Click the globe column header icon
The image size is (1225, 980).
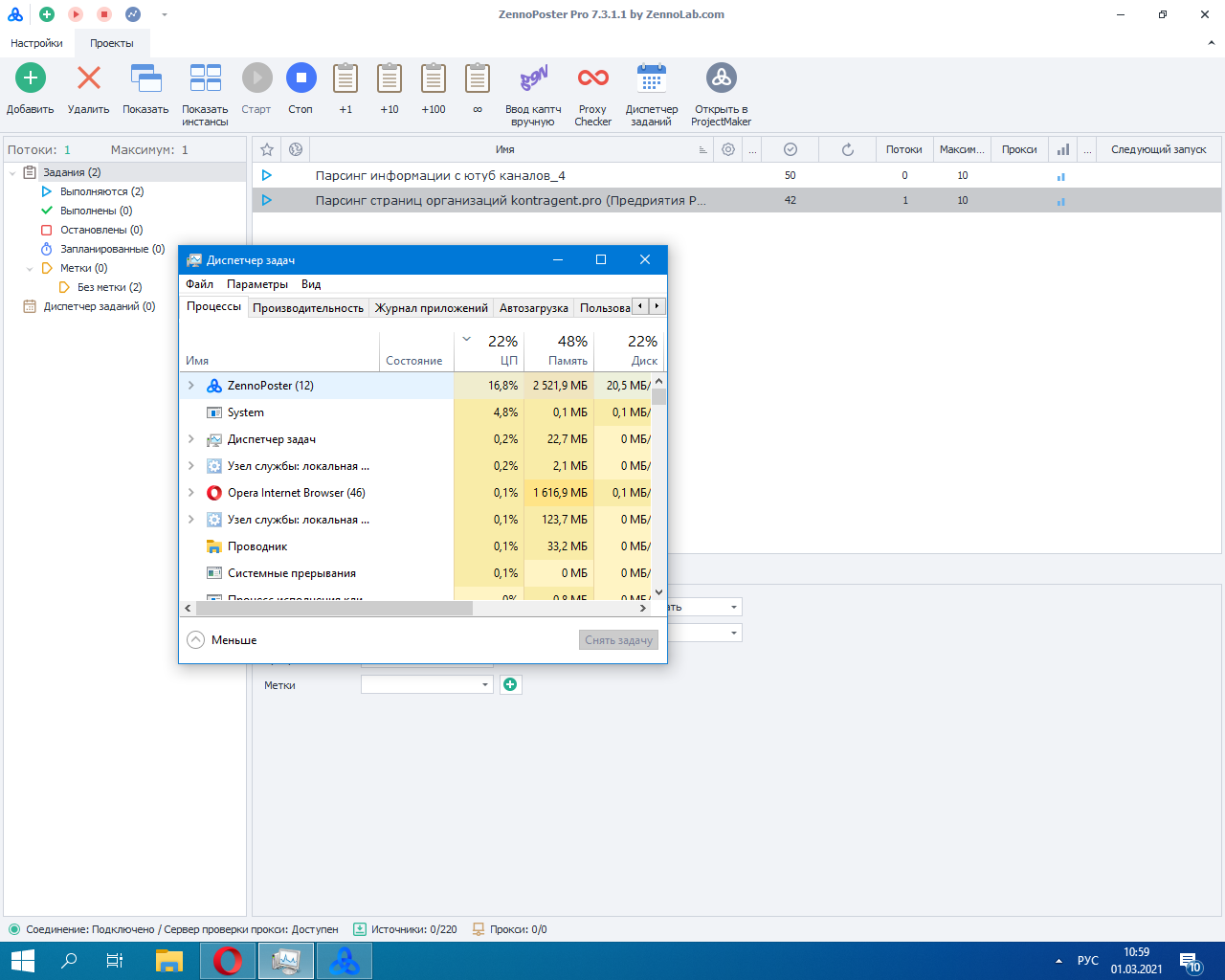[x=296, y=149]
